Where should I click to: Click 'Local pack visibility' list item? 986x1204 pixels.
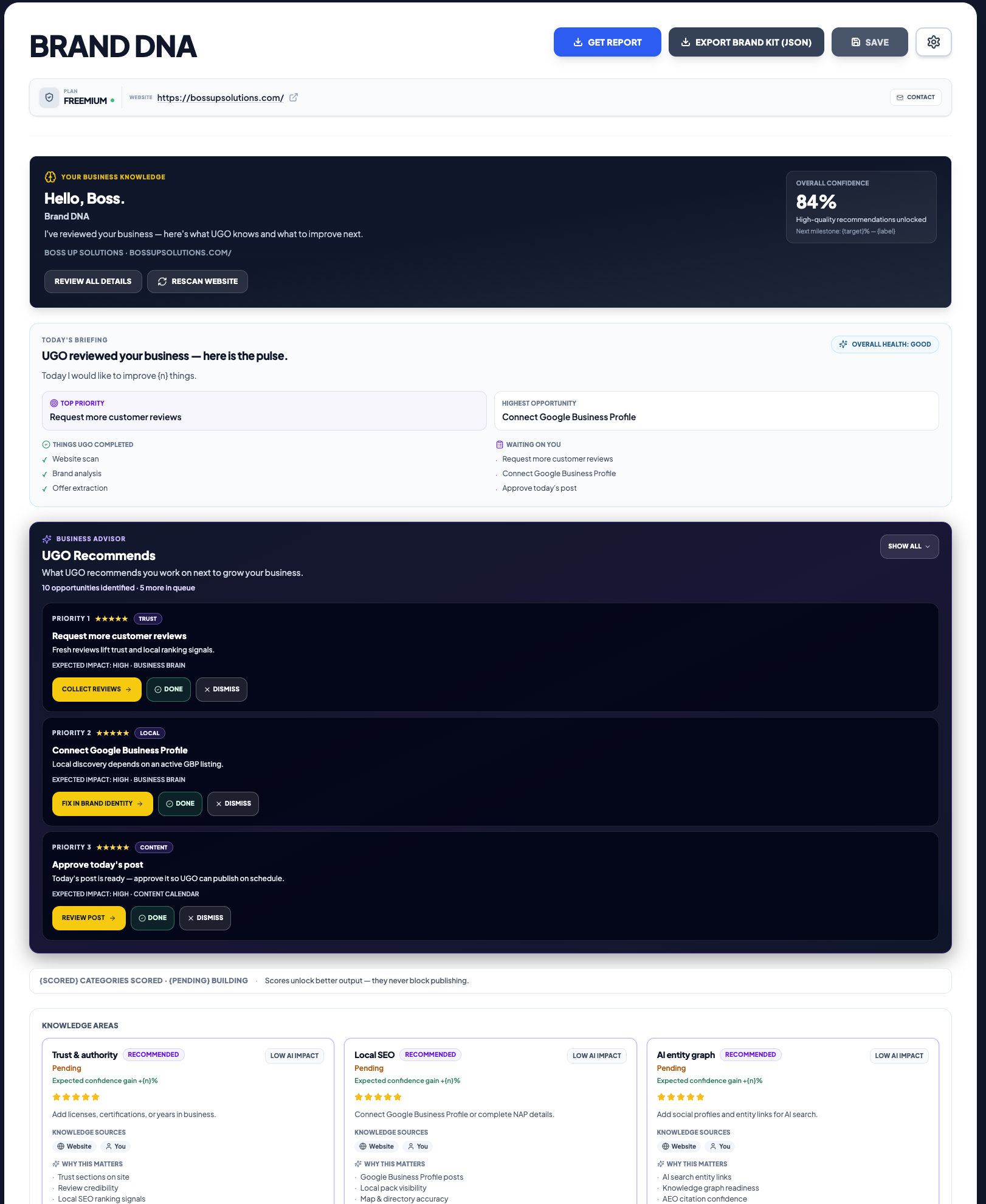(393, 1188)
